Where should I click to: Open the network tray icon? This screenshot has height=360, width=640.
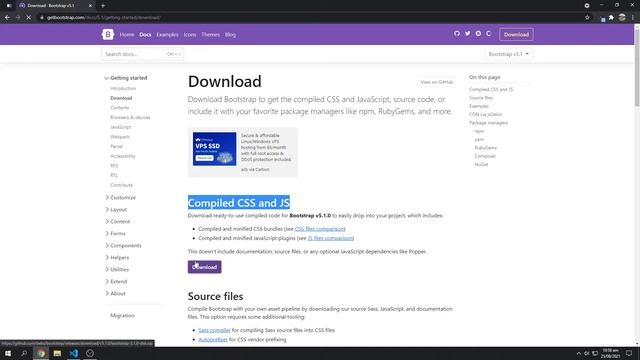pyautogui.click(x=595, y=353)
